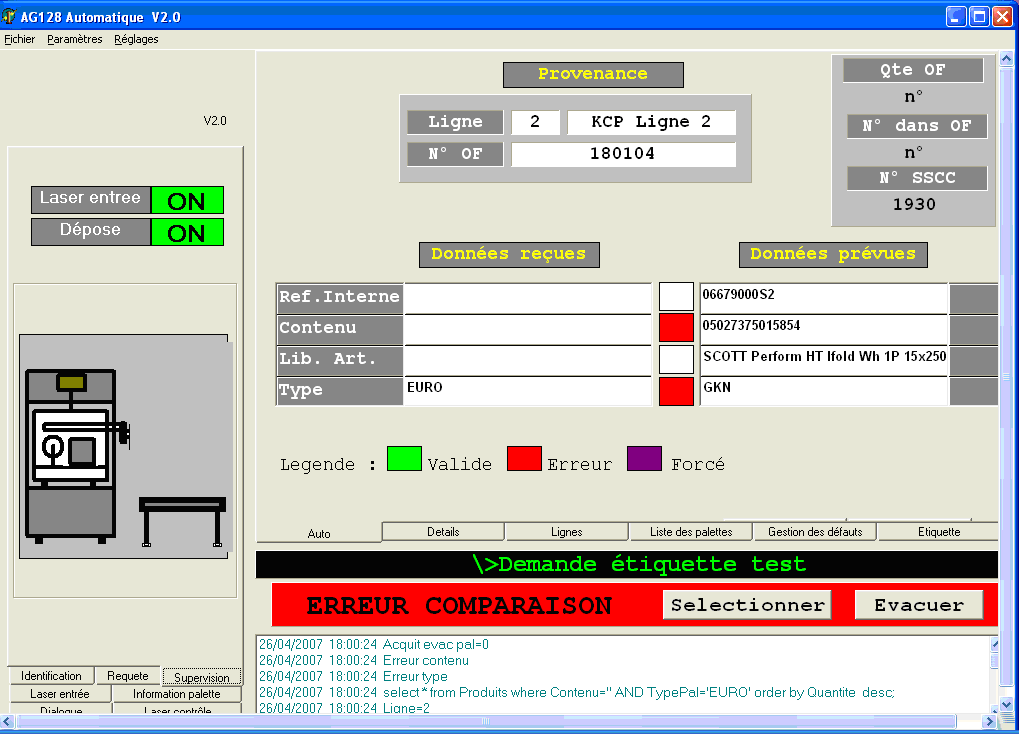Click the white Ref.Interne status indicator
The image size is (1019, 734).
tap(677, 296)
